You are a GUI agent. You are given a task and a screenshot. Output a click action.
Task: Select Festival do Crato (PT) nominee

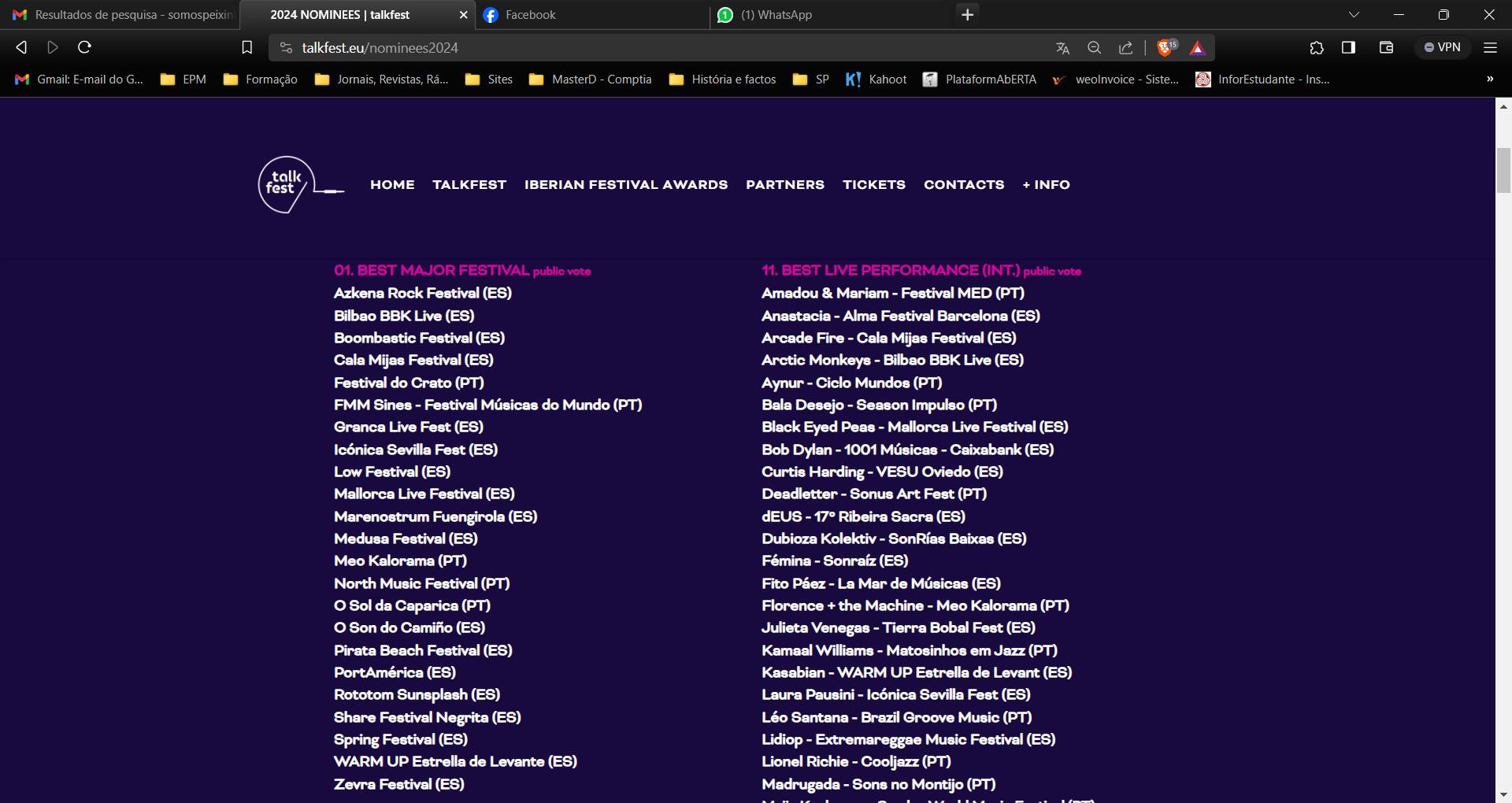point(409,383)
